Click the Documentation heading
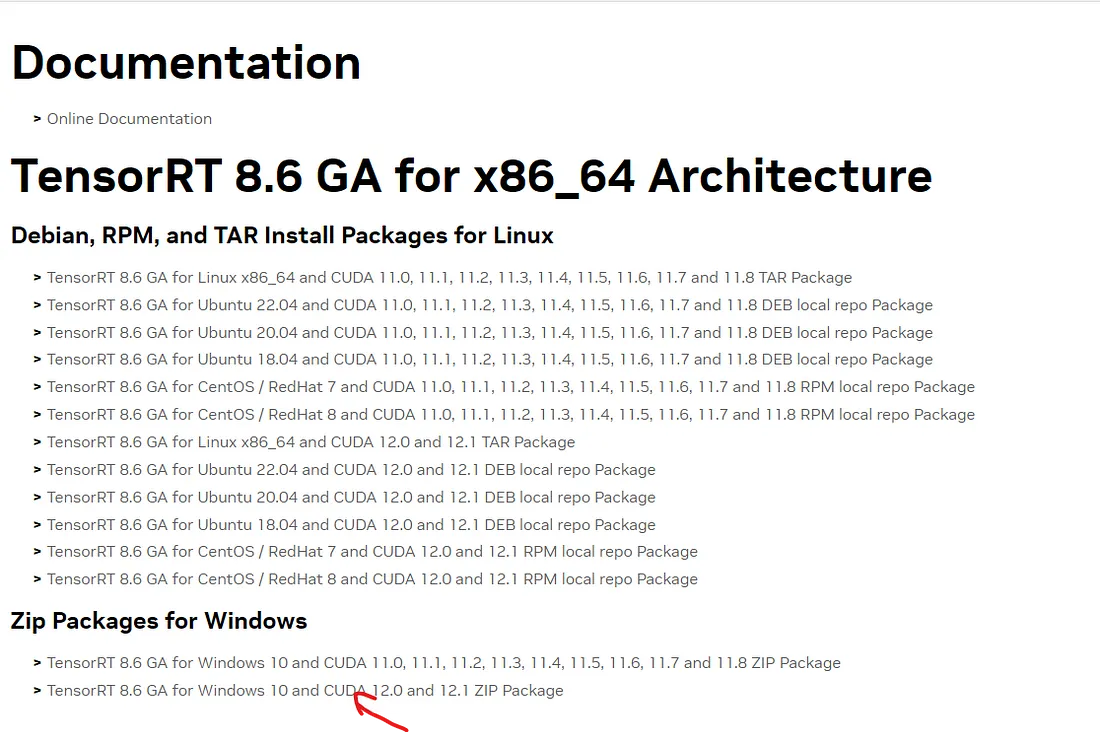 click(186, 62)
